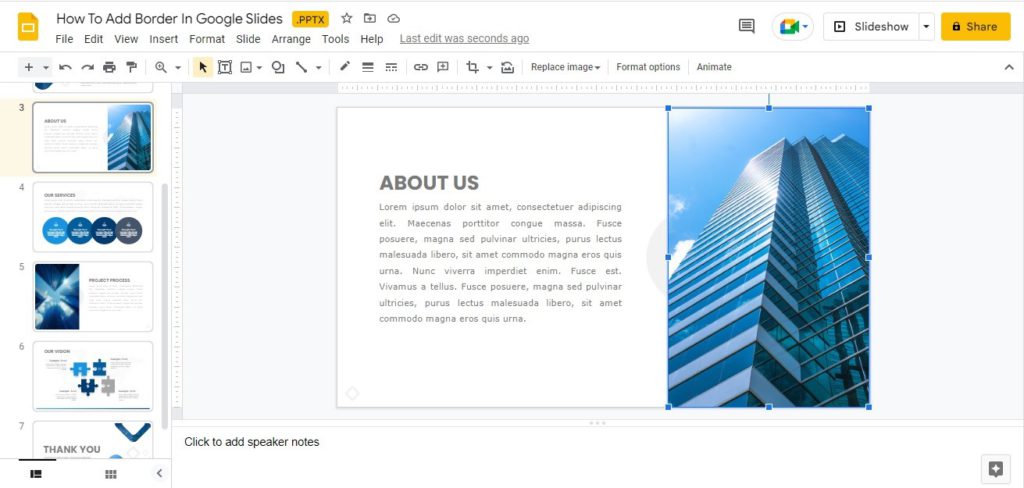Select the line tool
This screenshot has width=1024, height=488.
(x=301, y=67)
